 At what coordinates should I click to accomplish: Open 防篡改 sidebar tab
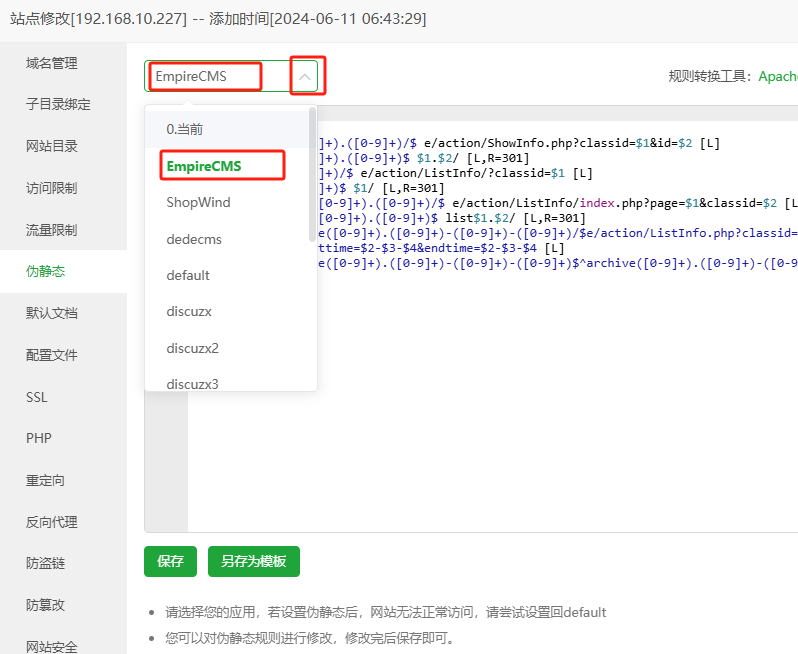(63, 605)
